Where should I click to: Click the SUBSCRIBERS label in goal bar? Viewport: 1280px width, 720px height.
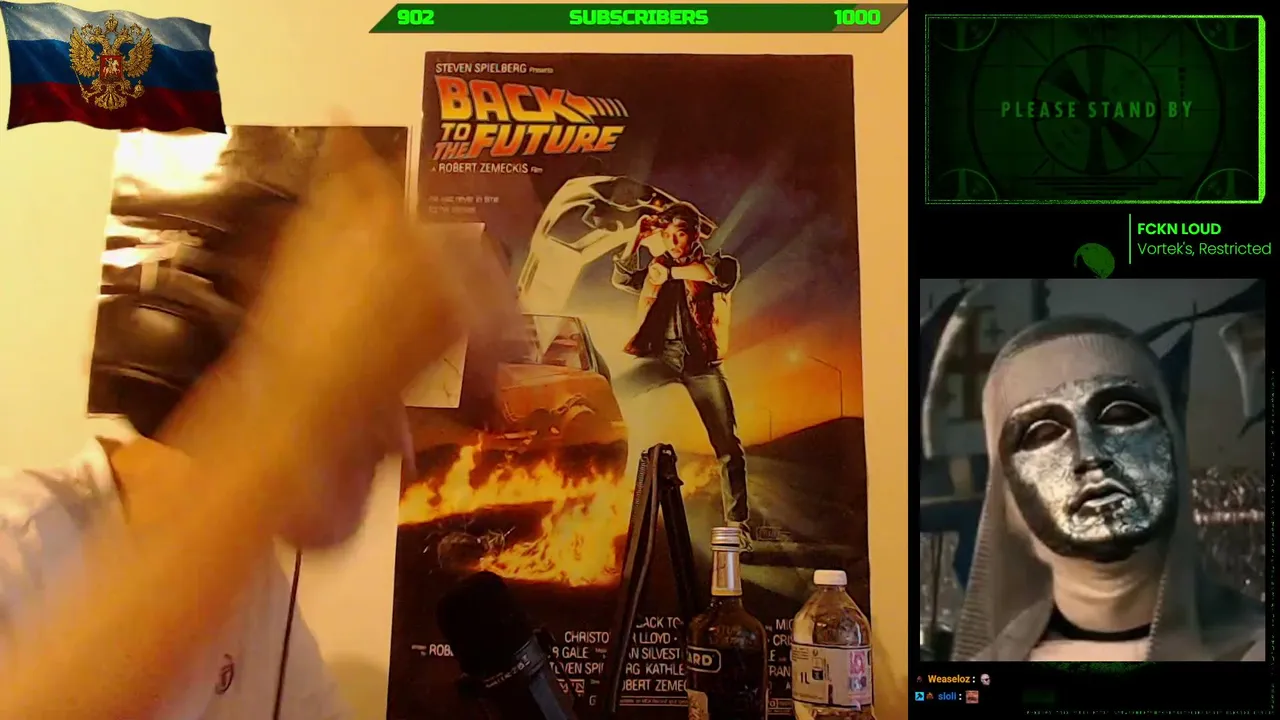(x=638, y=18)
